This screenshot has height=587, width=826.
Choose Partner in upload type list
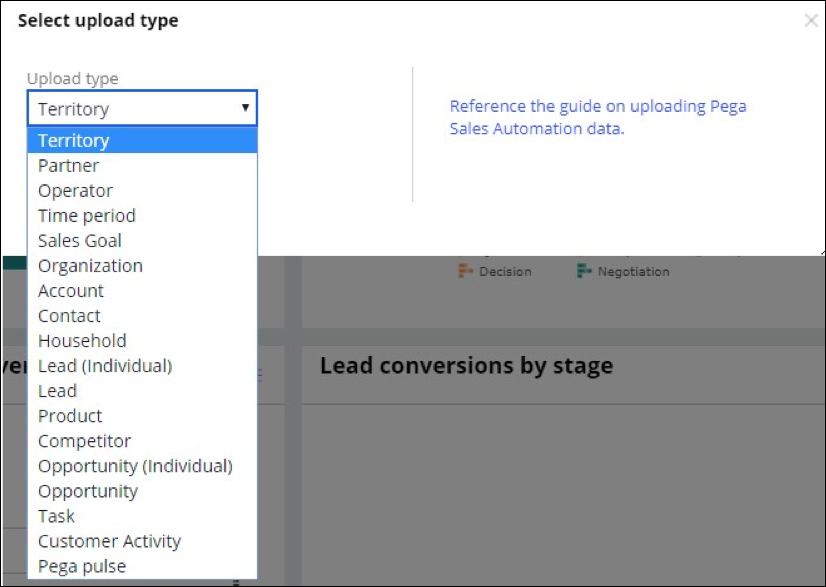[x=68, y=166]
